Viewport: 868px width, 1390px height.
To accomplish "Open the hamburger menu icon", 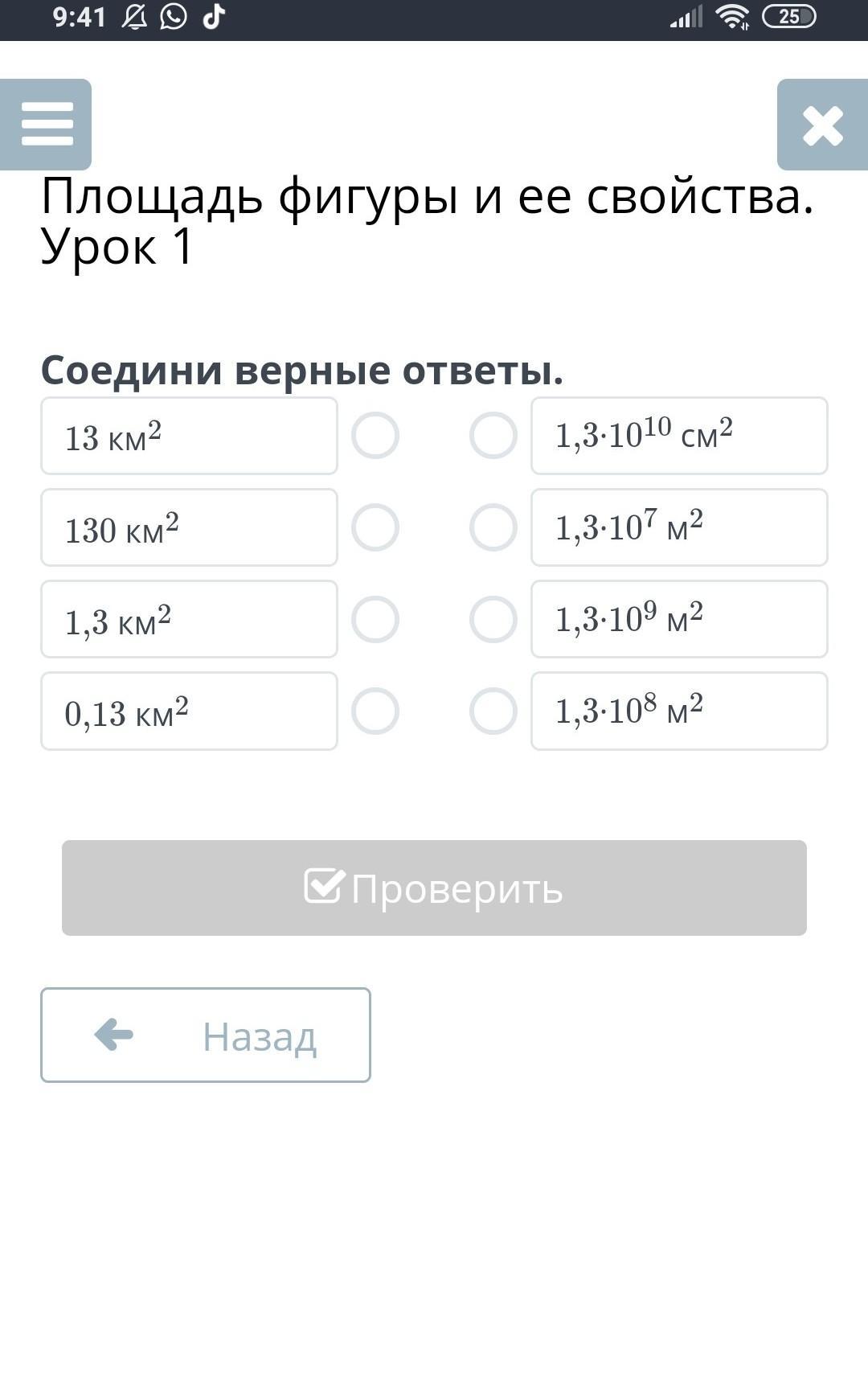I will tap(46, 125).
